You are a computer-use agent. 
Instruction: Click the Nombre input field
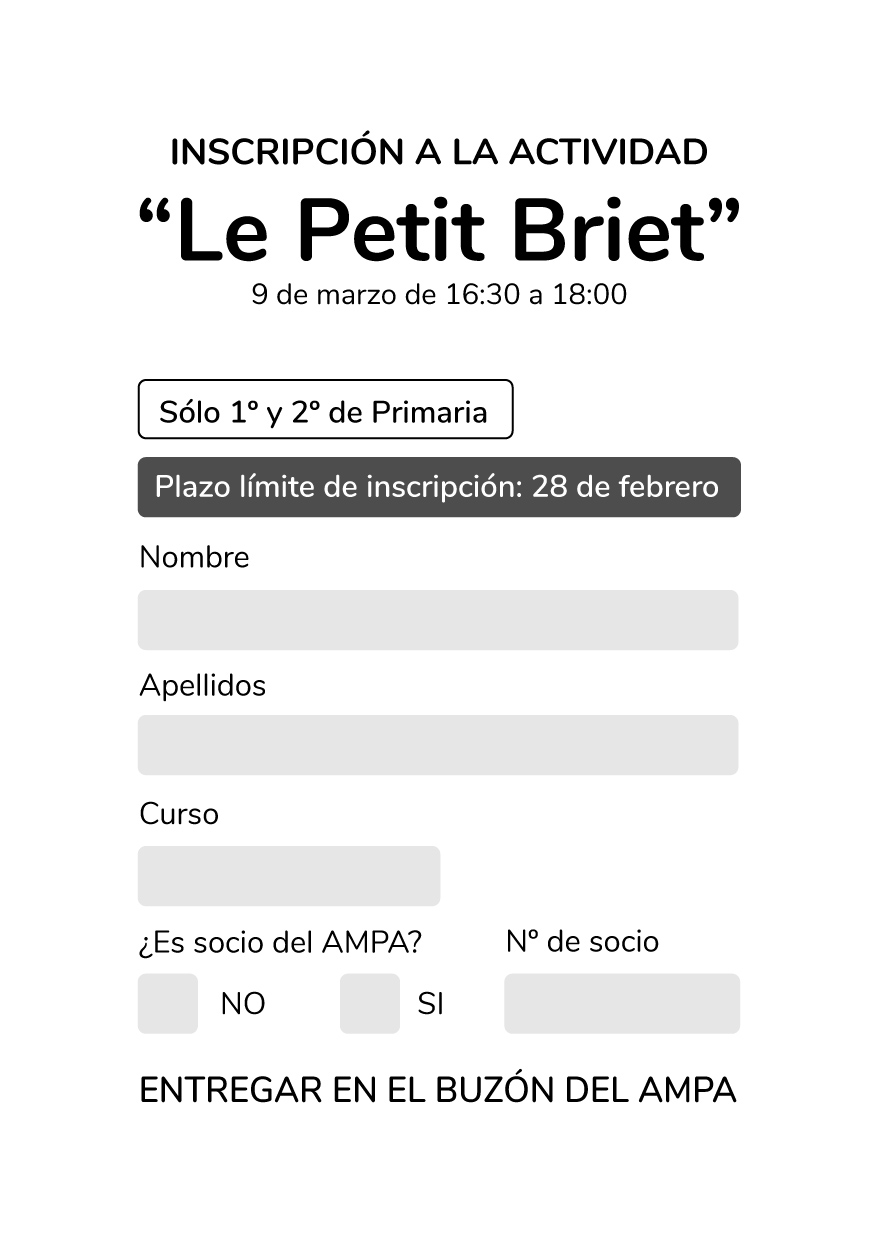tap(438, 620)
